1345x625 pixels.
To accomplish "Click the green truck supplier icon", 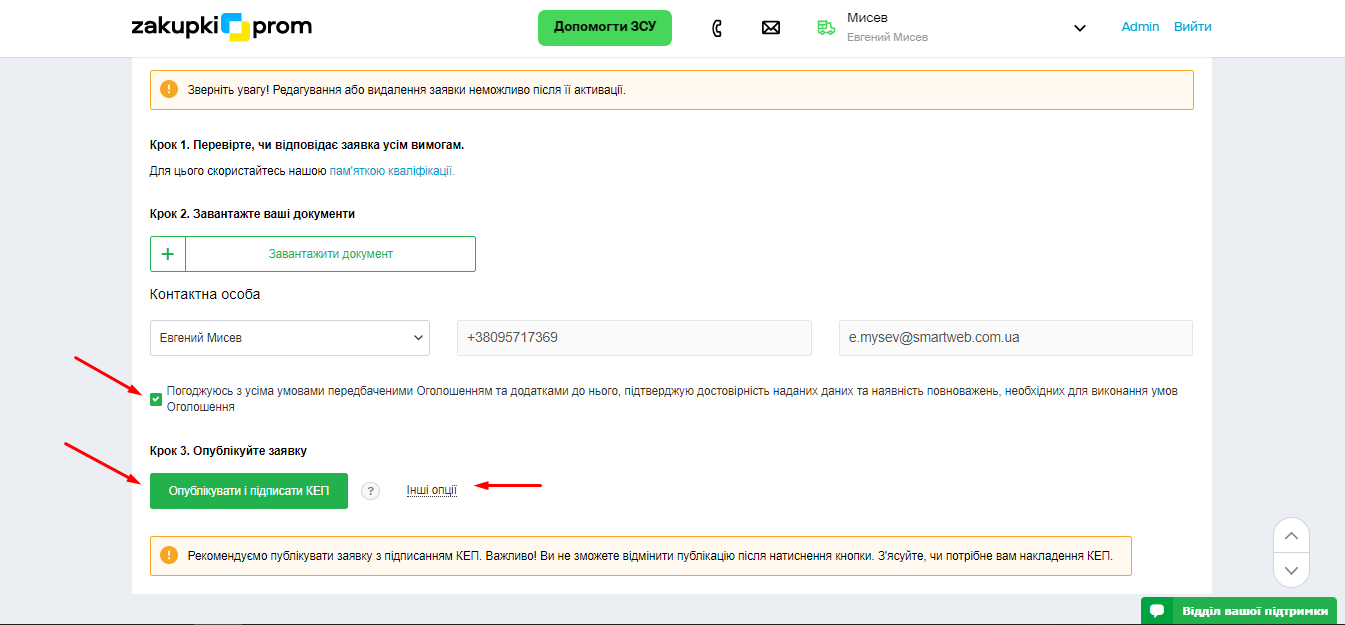I will click(825, 28).
